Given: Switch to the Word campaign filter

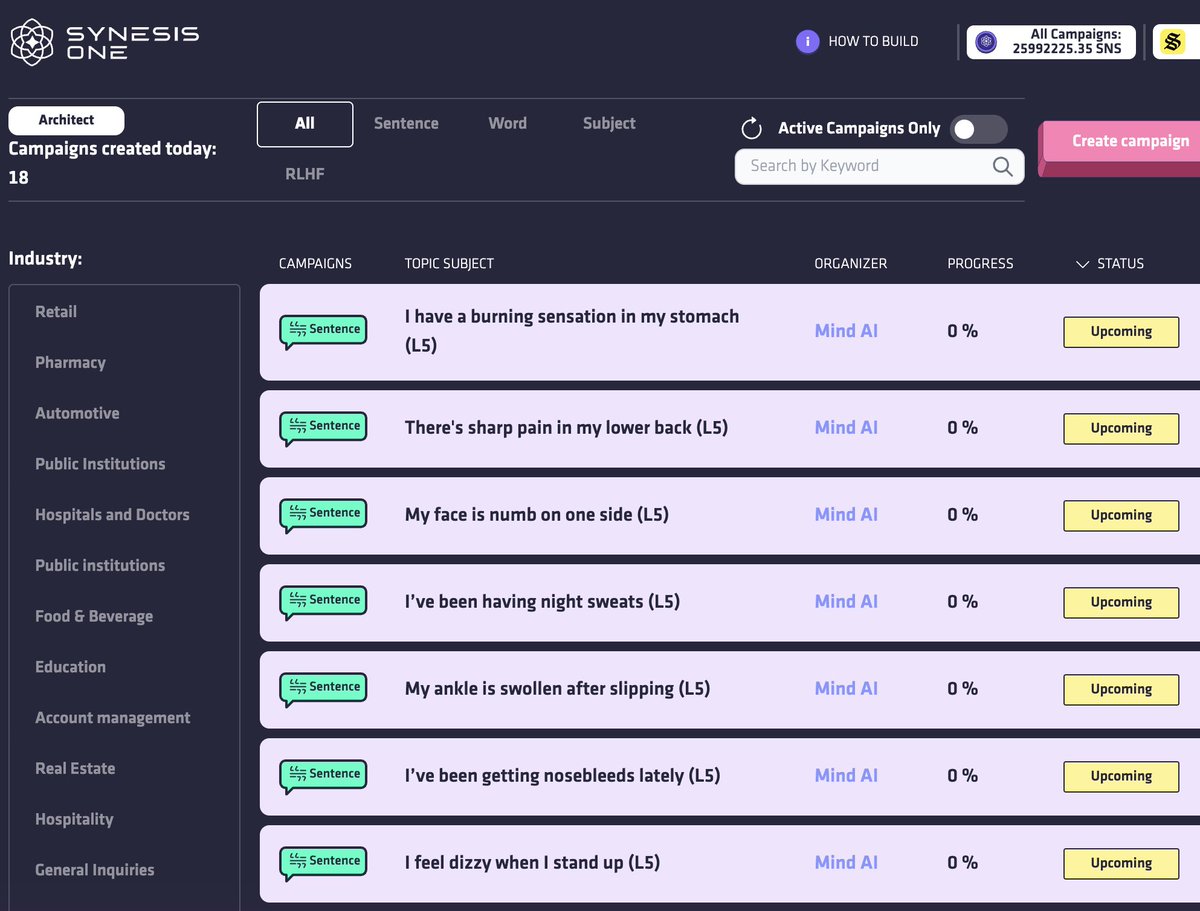Looking at the screenshot, I should [x=507, y=123].
